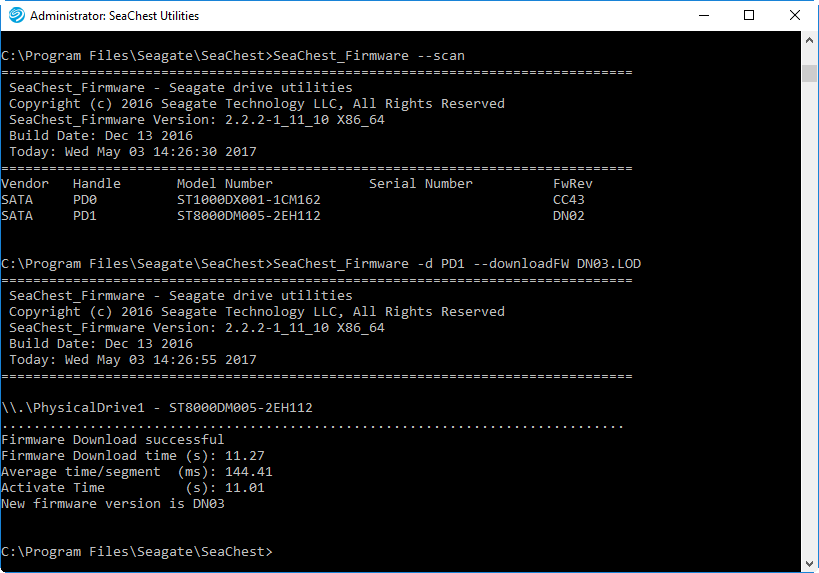
Task: Click the 'Firmware Download successful' message
Action: (x=113, y=440)
